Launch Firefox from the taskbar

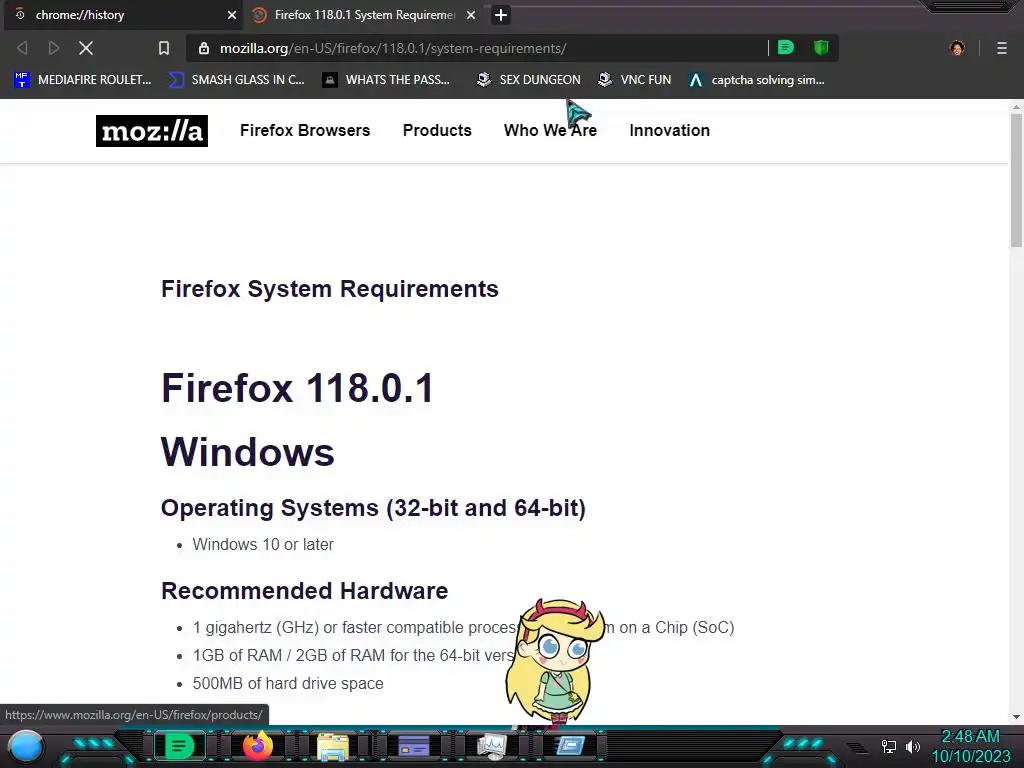click(258, 746)
